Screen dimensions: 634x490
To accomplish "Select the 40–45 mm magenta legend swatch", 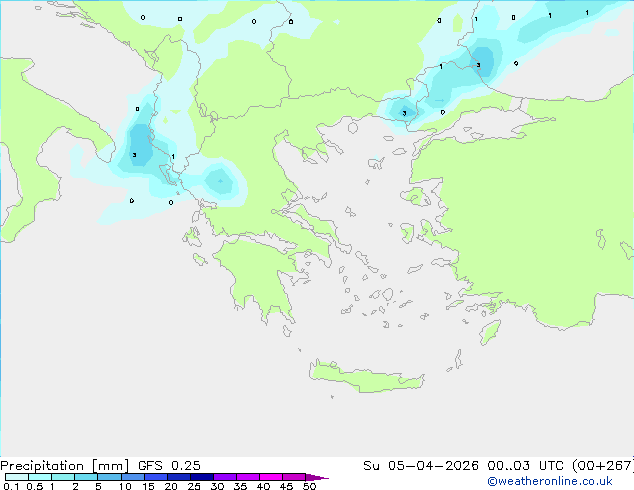I will 271,477.
